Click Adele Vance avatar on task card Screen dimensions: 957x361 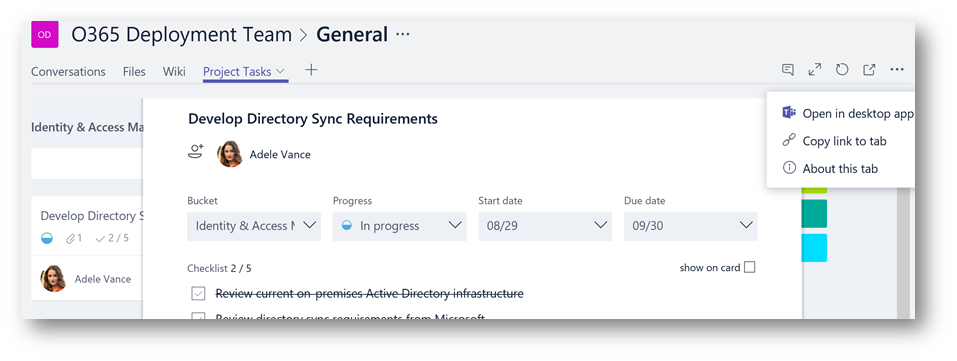coord(53,279)
